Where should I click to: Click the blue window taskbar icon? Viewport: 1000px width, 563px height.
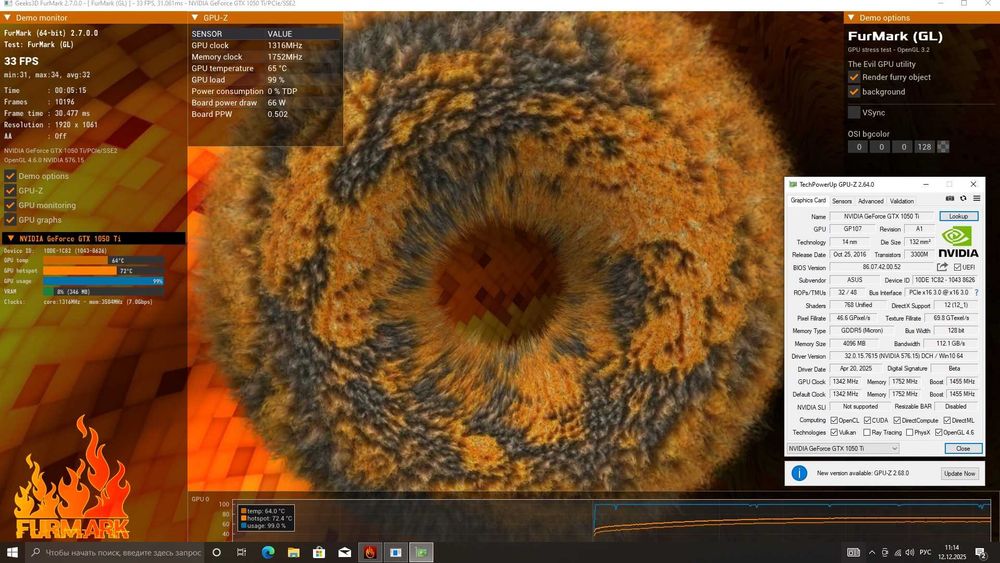coord(395,552)
